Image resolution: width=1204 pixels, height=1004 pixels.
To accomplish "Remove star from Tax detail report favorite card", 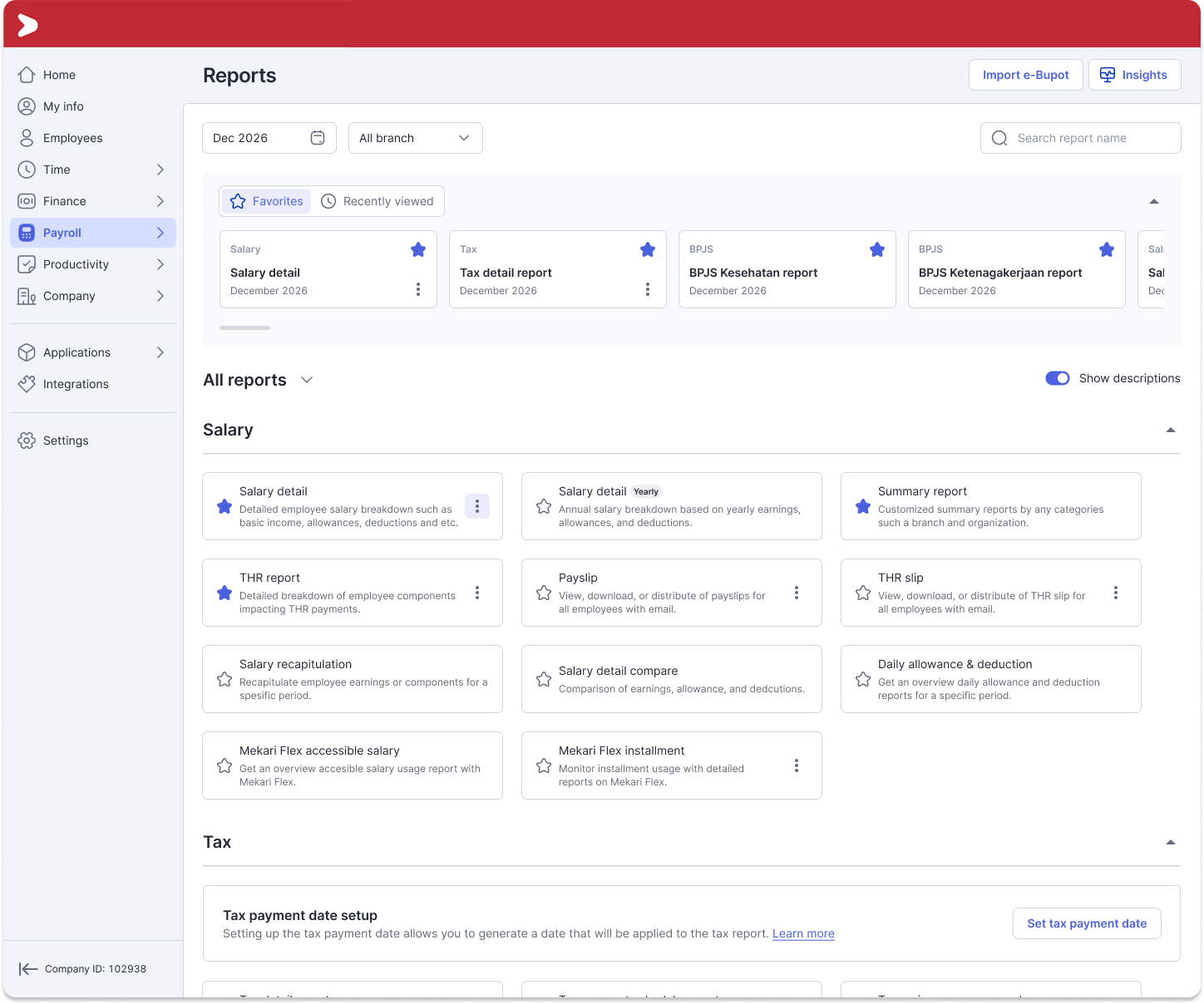I will coord(648,249).
